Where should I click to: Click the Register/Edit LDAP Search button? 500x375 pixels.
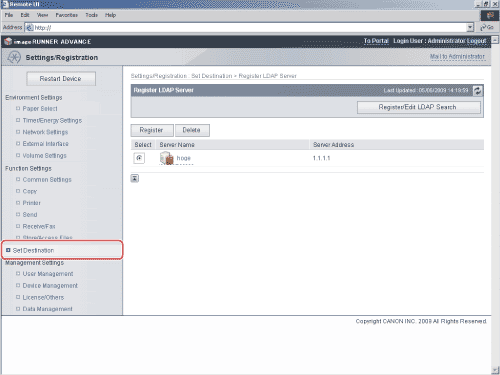coord(419,107)
